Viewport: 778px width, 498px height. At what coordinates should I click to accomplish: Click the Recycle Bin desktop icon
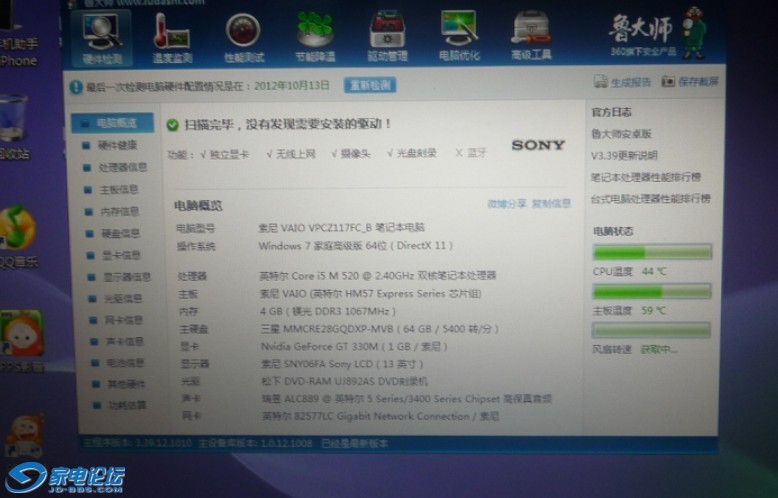coord(14,119)
